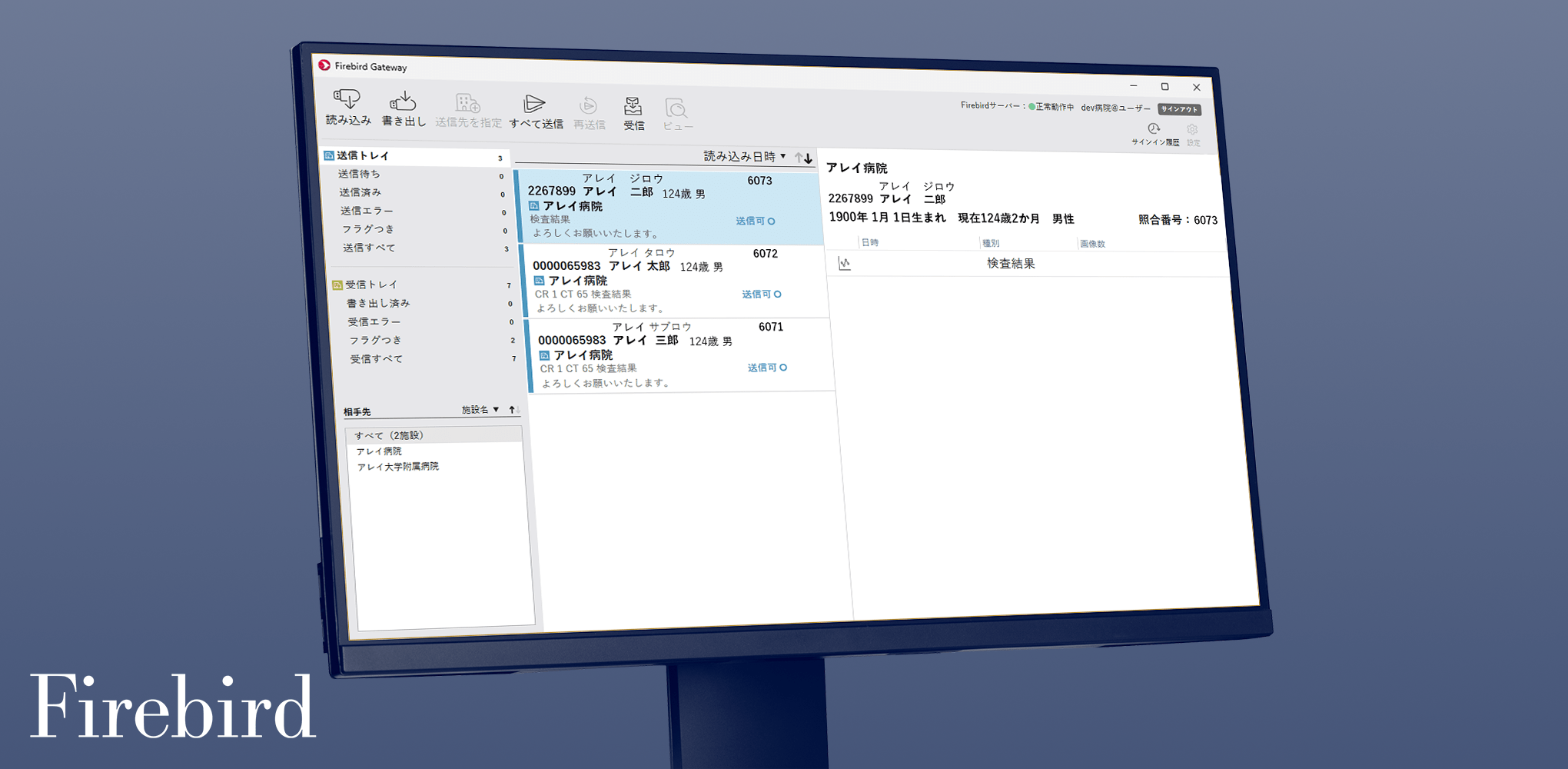Click the 画像数 column header
1568x769 pixels.
(x=1092, y=244)
